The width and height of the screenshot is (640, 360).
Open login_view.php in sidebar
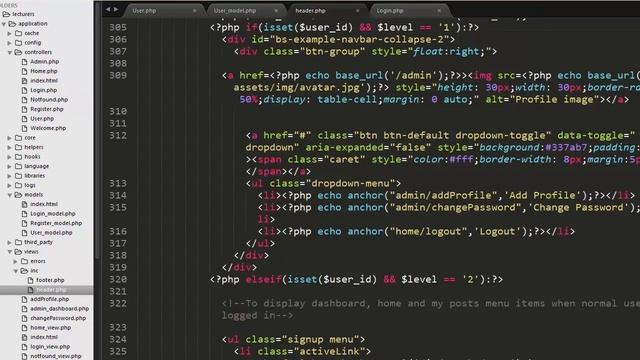click(x=50, y=347)
